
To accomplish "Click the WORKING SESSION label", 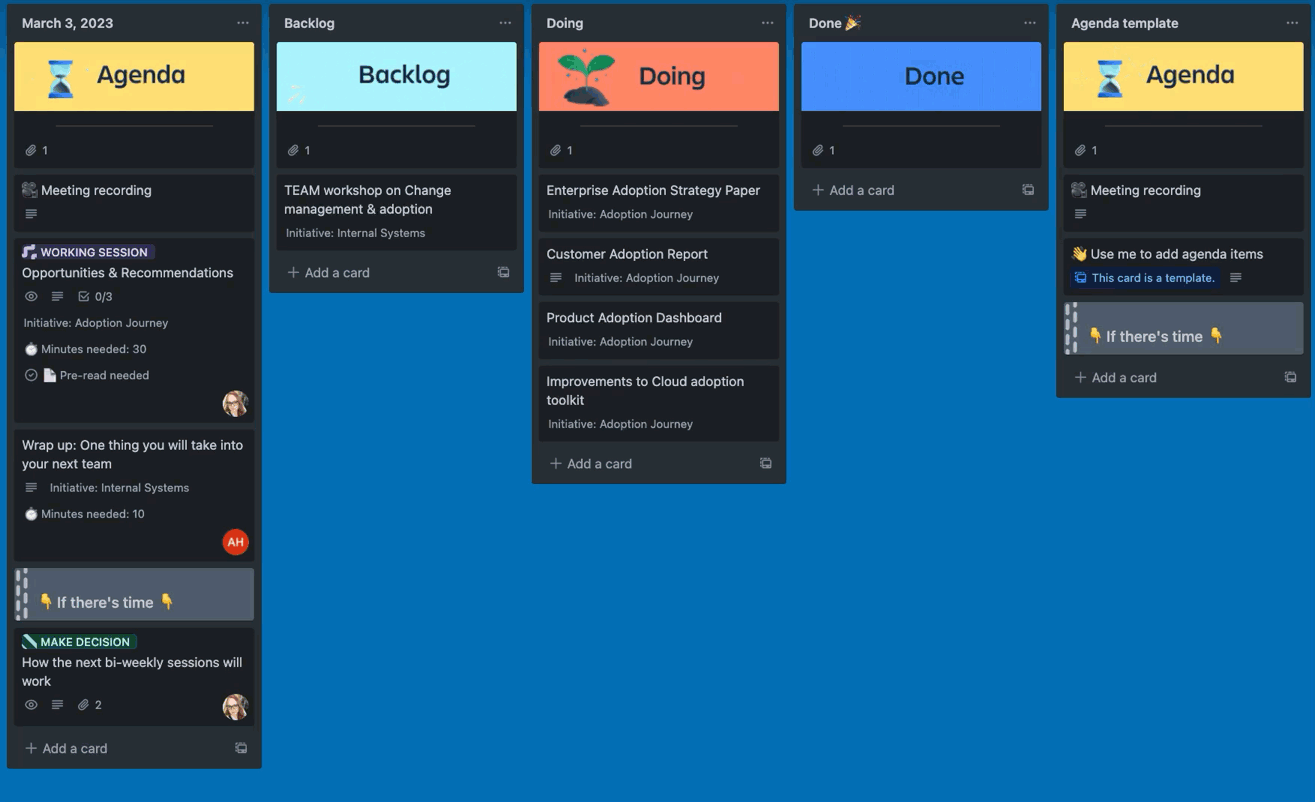I will pyautogui.click(x=88, y=252).
